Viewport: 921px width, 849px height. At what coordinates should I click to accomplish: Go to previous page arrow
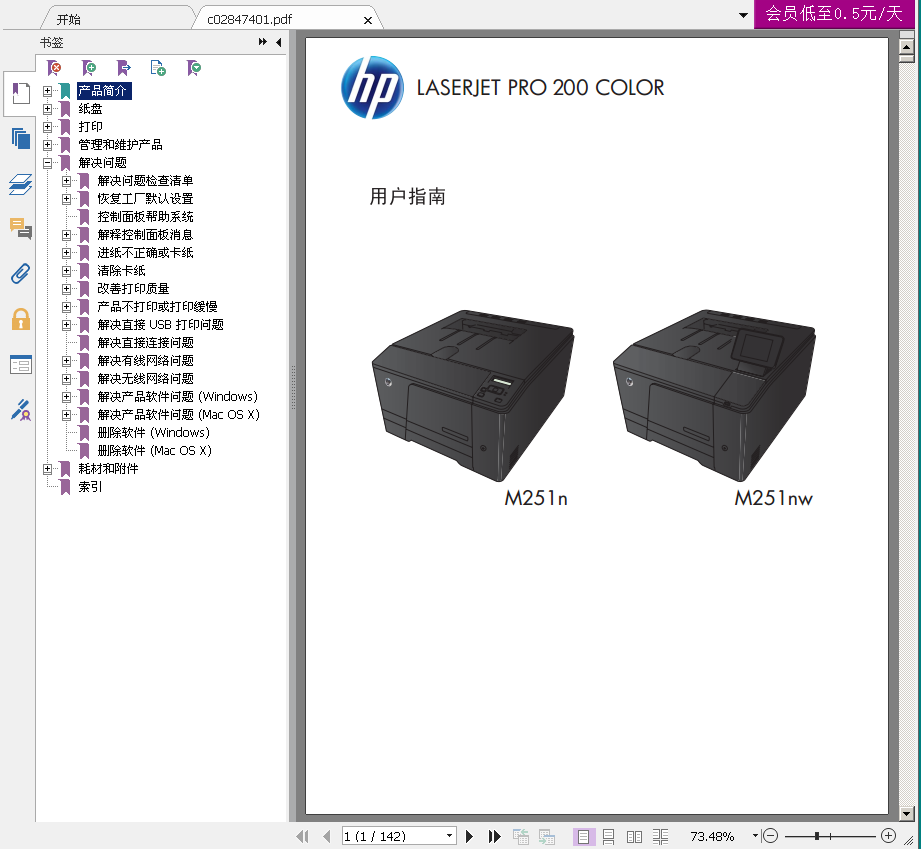point(327,836)
